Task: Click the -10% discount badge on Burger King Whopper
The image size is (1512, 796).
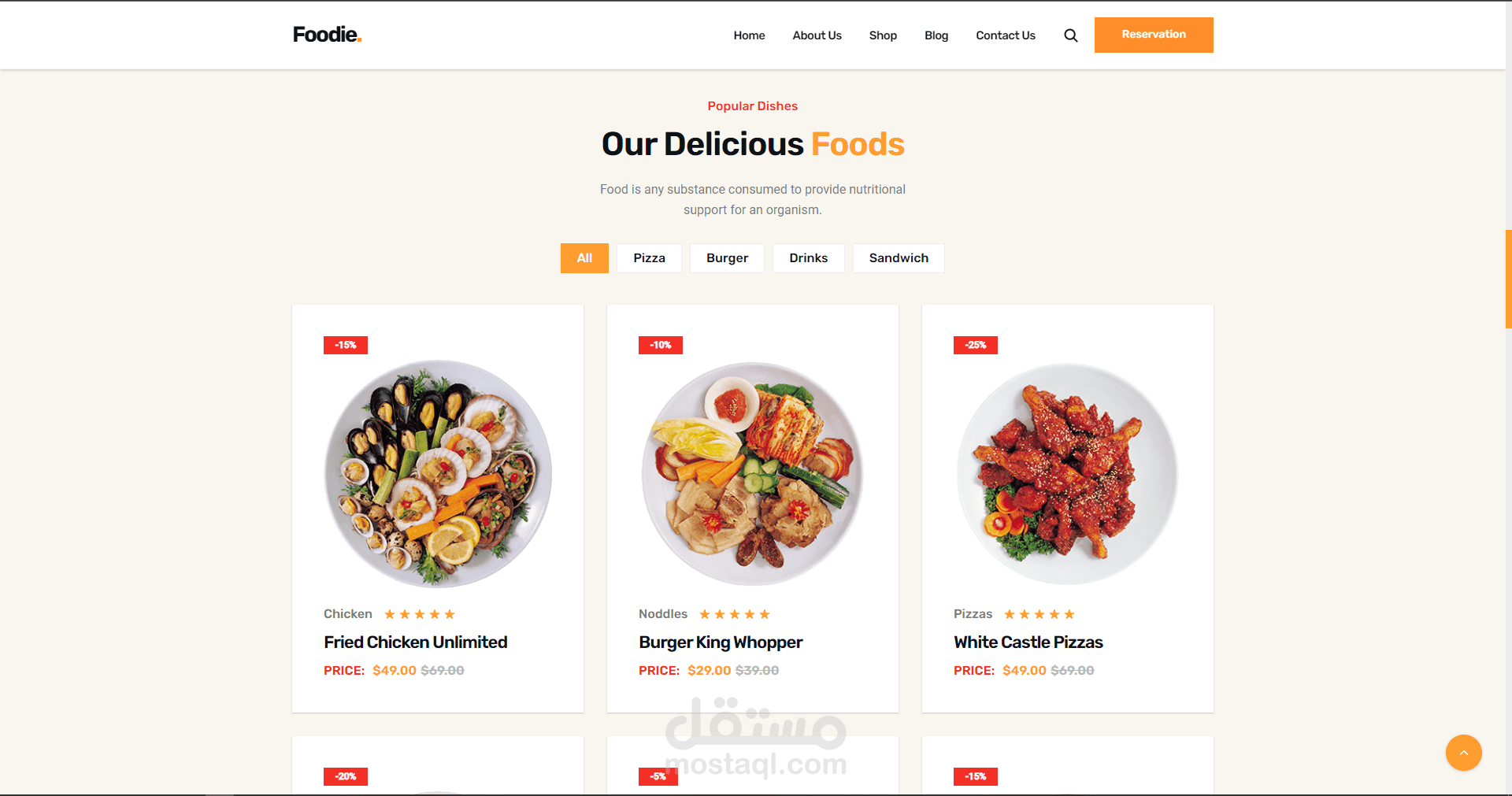Action: (661, 345)
